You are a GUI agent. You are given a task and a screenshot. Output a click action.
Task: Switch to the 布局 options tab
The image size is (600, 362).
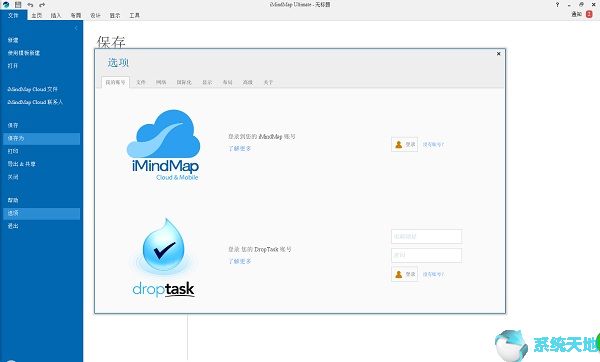pyautogui.click(x=227, y=82)
